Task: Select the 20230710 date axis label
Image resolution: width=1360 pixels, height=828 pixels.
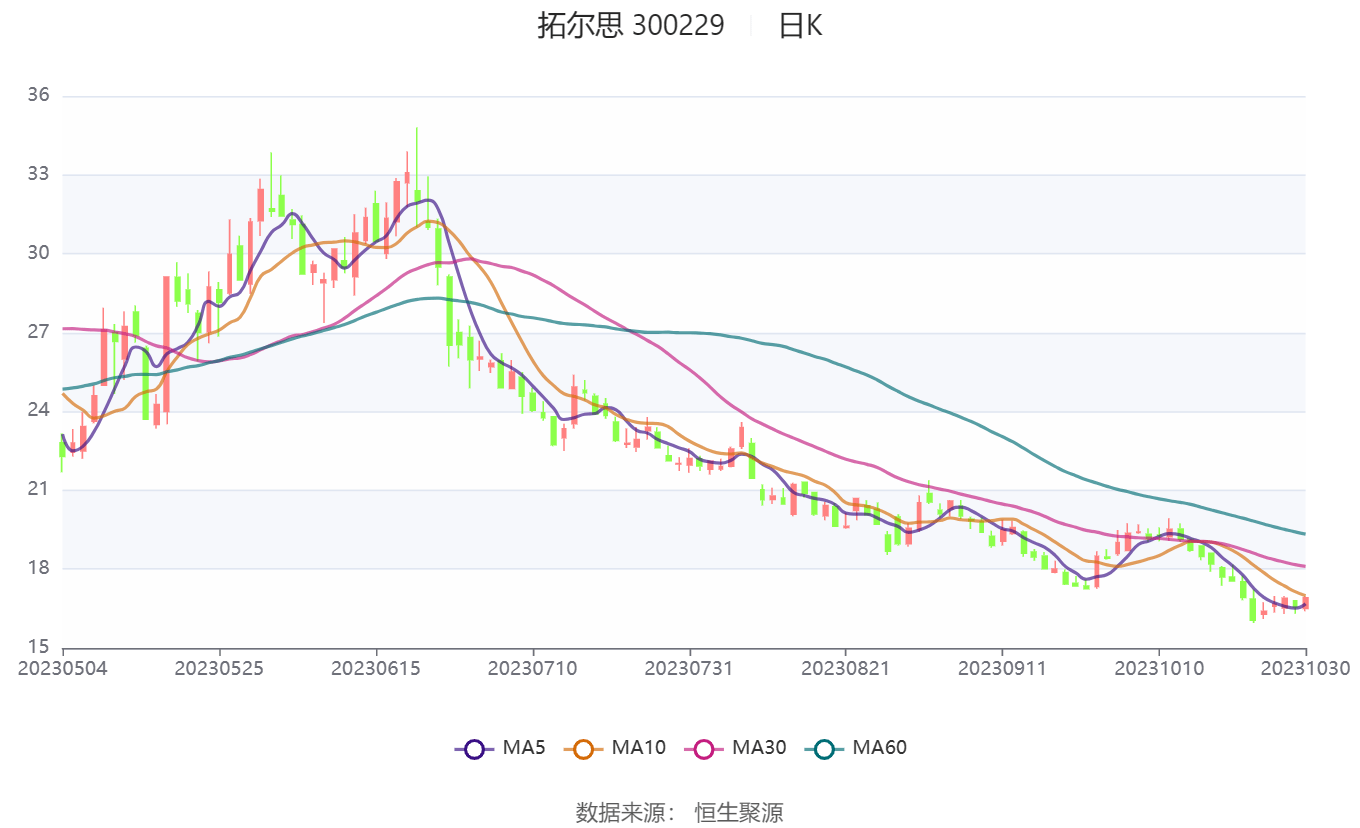Action: point(532,668)
